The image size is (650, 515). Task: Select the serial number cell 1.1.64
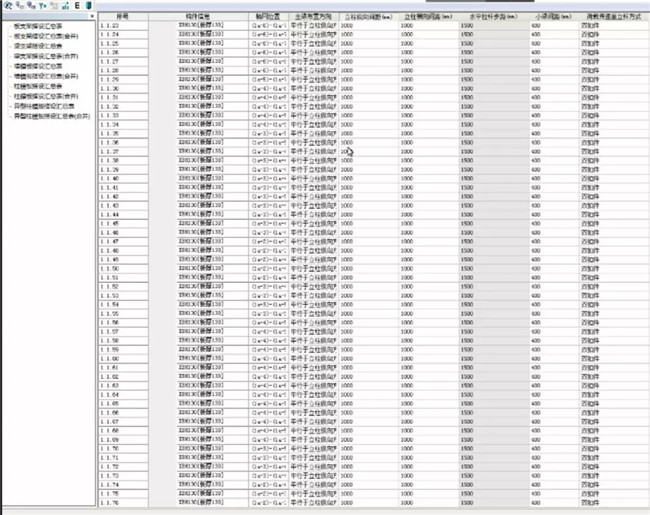pyautogui.click(x=123, y=395)
